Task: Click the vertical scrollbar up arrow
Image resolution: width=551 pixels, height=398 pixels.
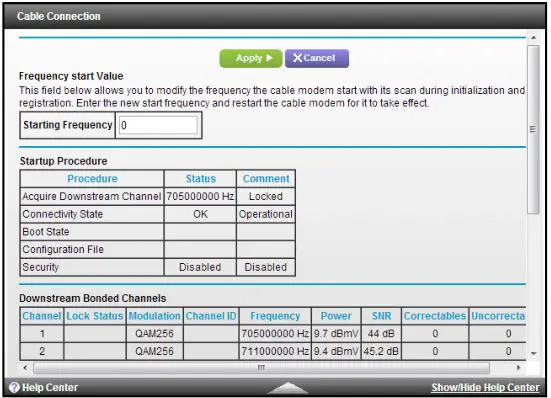Action: [533, 38]
